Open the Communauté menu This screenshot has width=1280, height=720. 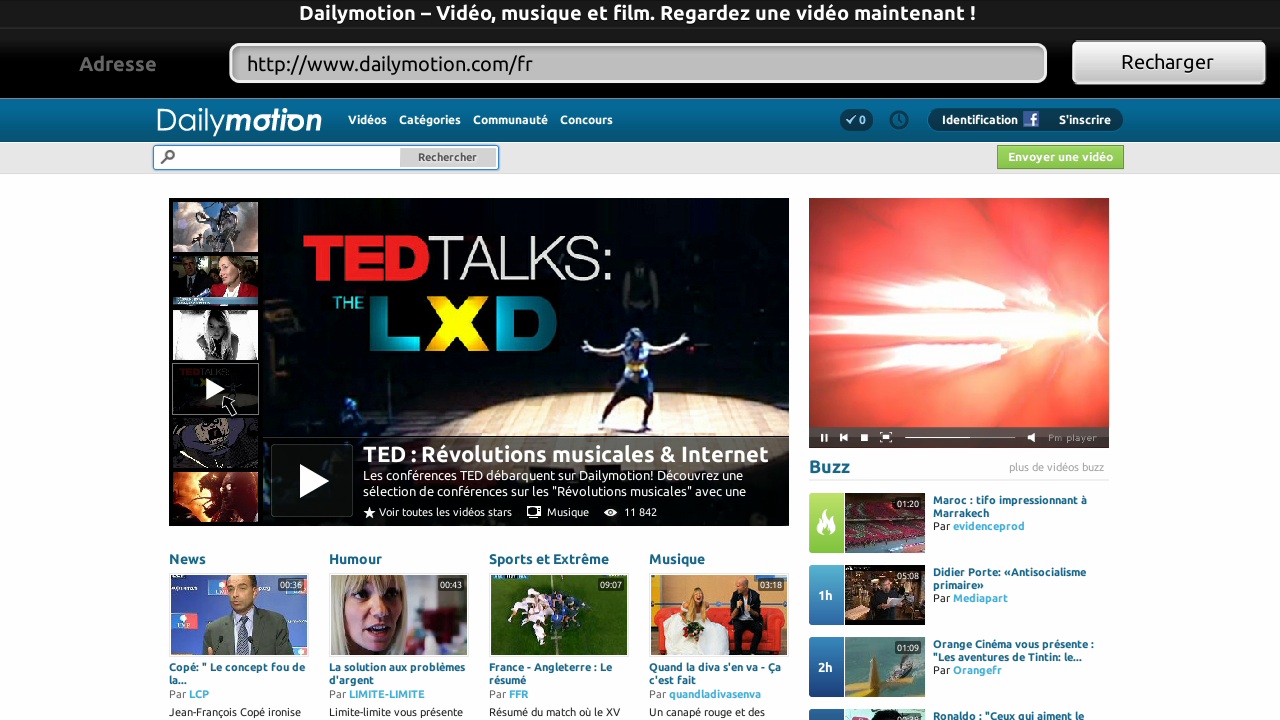(510, 120)
